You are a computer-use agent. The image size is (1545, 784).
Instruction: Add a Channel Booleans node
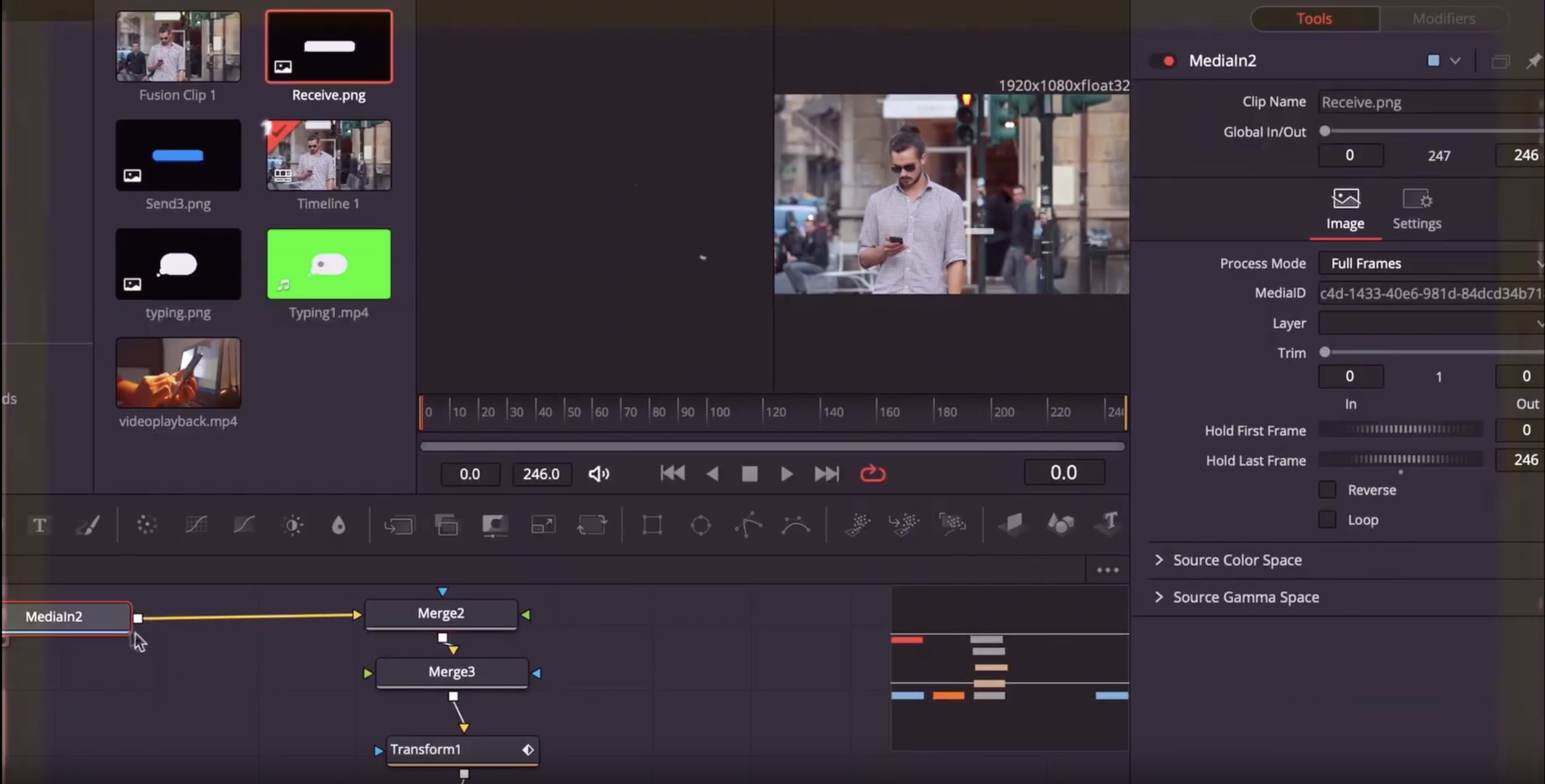pos(447,525)
